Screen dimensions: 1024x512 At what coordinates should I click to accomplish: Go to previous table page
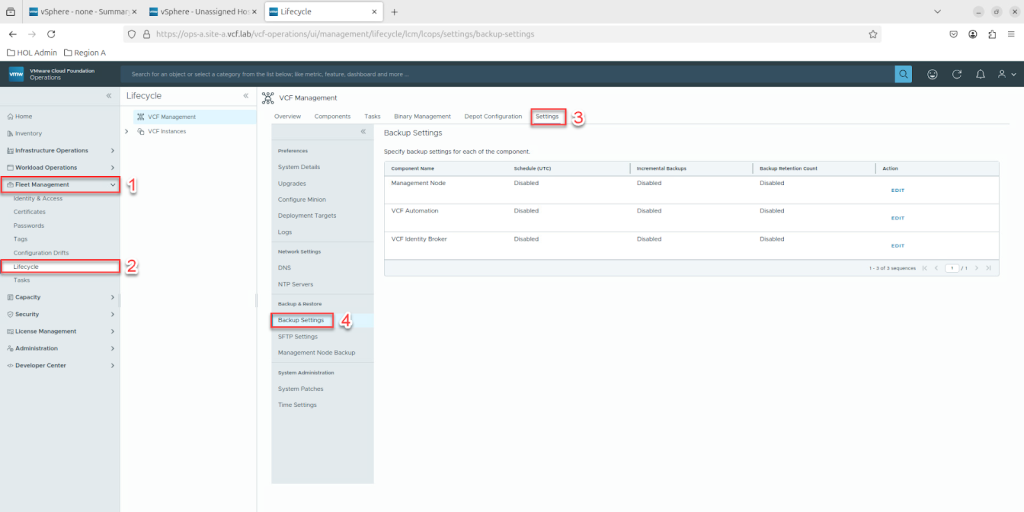tap(936, 268)
